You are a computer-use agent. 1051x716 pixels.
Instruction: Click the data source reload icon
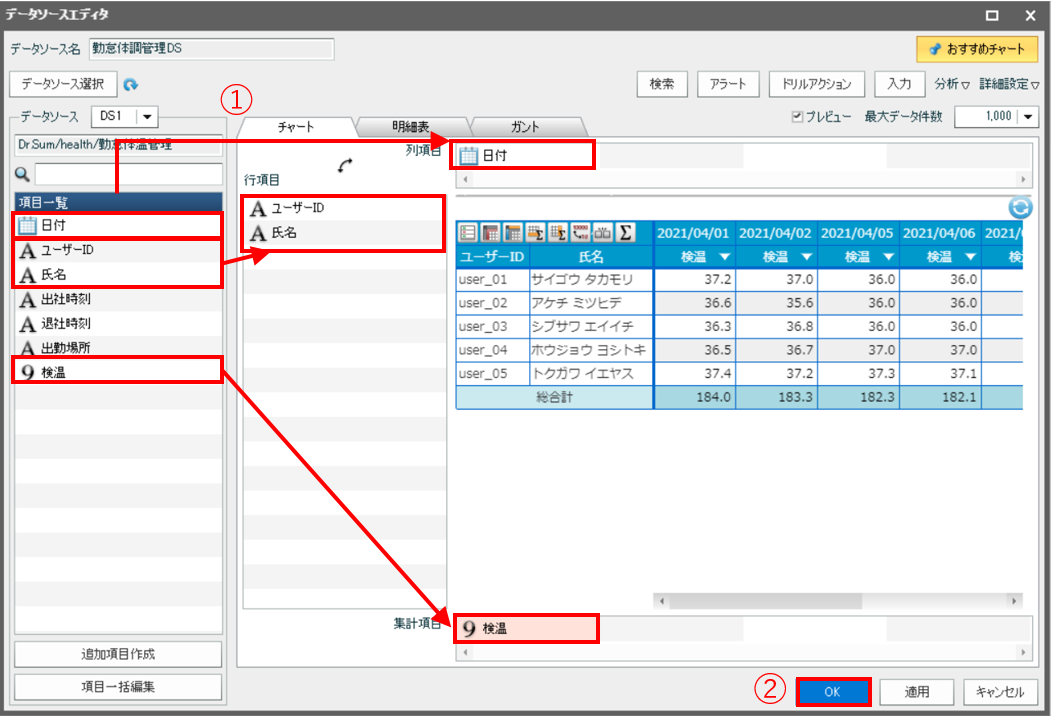tap(131, 85)
